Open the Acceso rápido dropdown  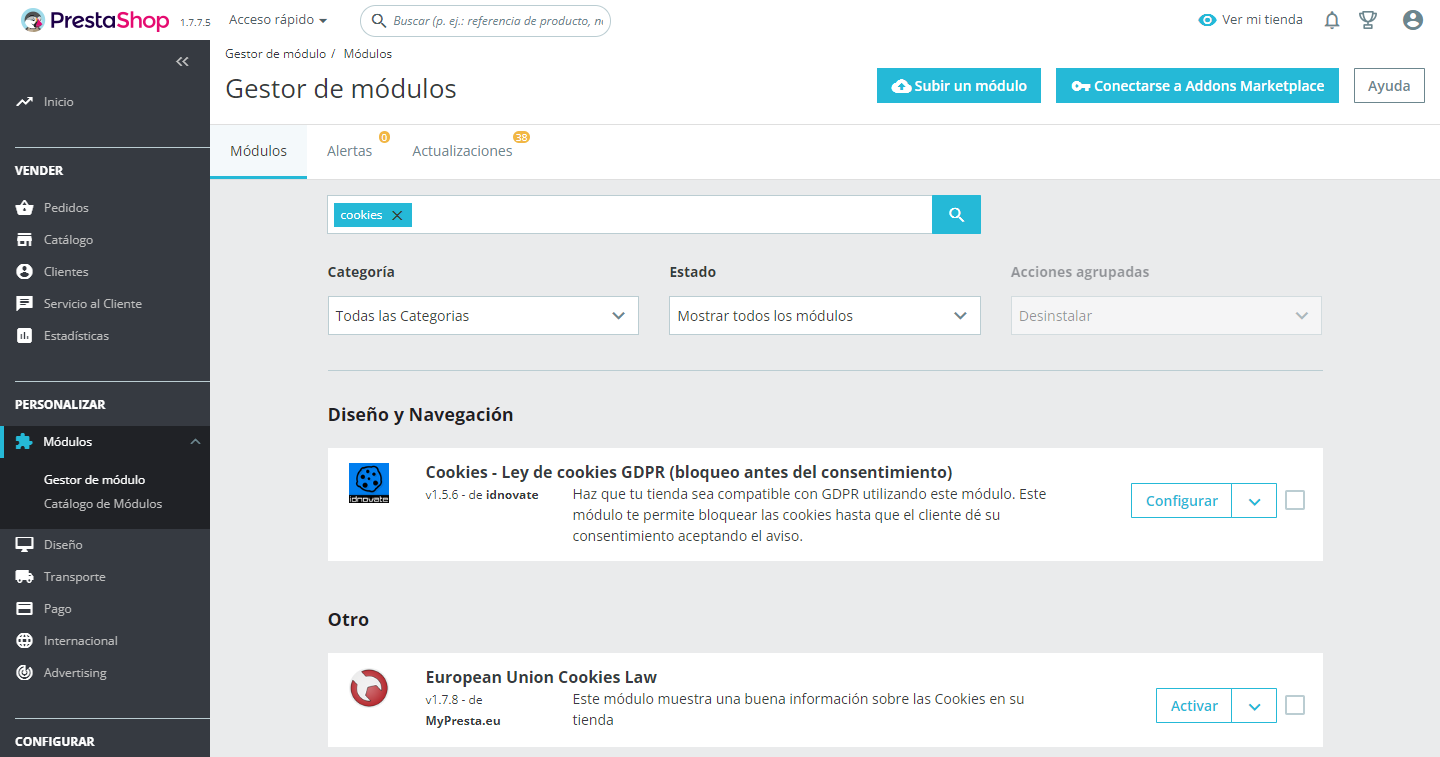pyautogui.click(x=278, y=20)
